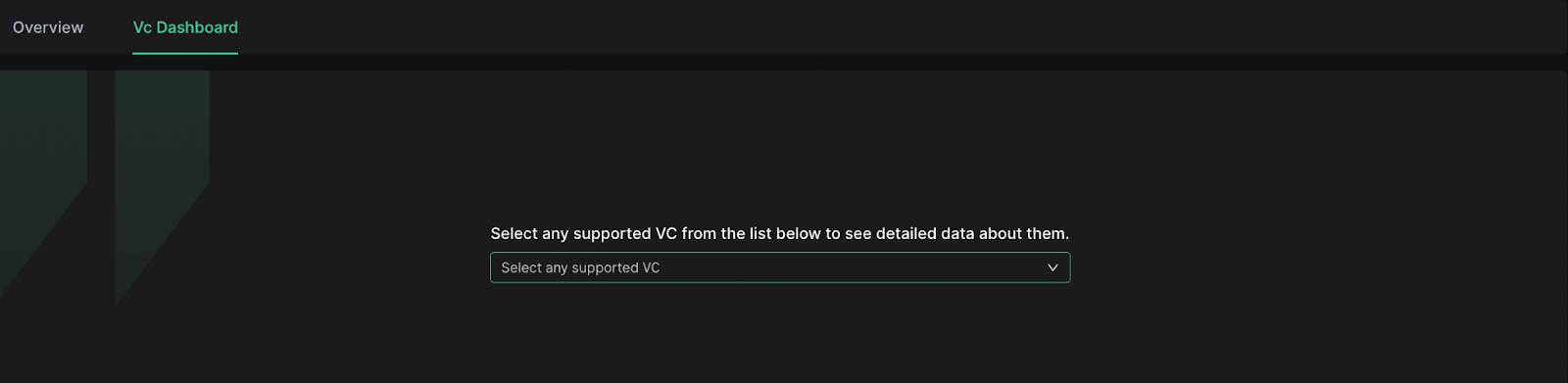The height and width of the screenshot is (383, 1568).
Task: Expand the supported VC list via down arrow
Action: 1053,267
